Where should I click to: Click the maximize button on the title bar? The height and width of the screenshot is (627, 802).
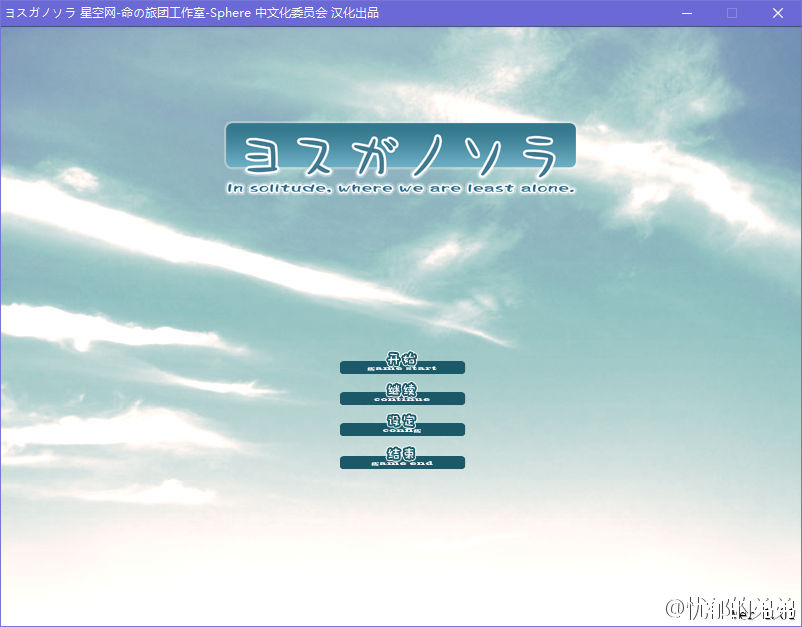click(x=731, y=13)
